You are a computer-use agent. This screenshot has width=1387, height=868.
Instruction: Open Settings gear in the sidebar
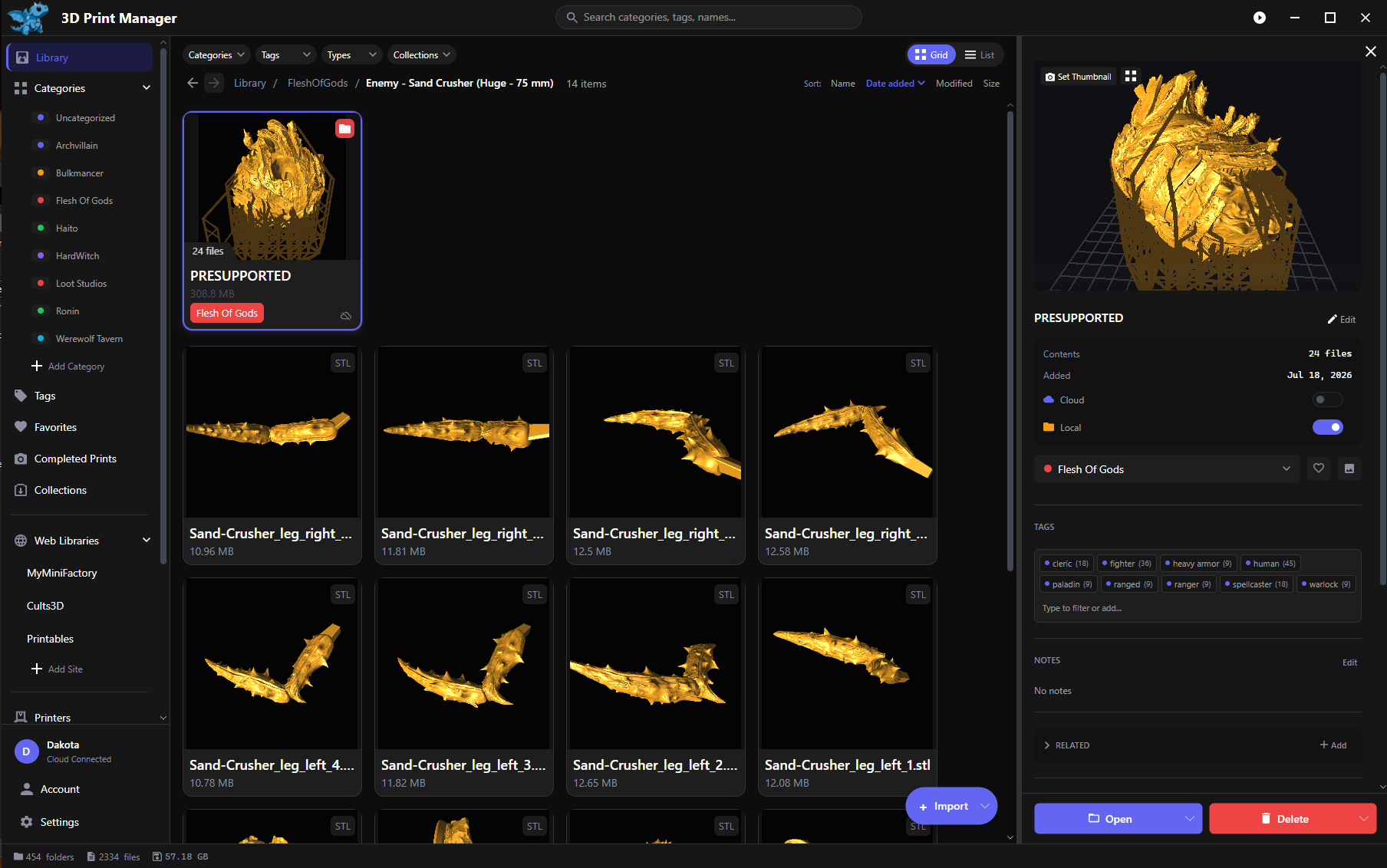pos(26,822)
